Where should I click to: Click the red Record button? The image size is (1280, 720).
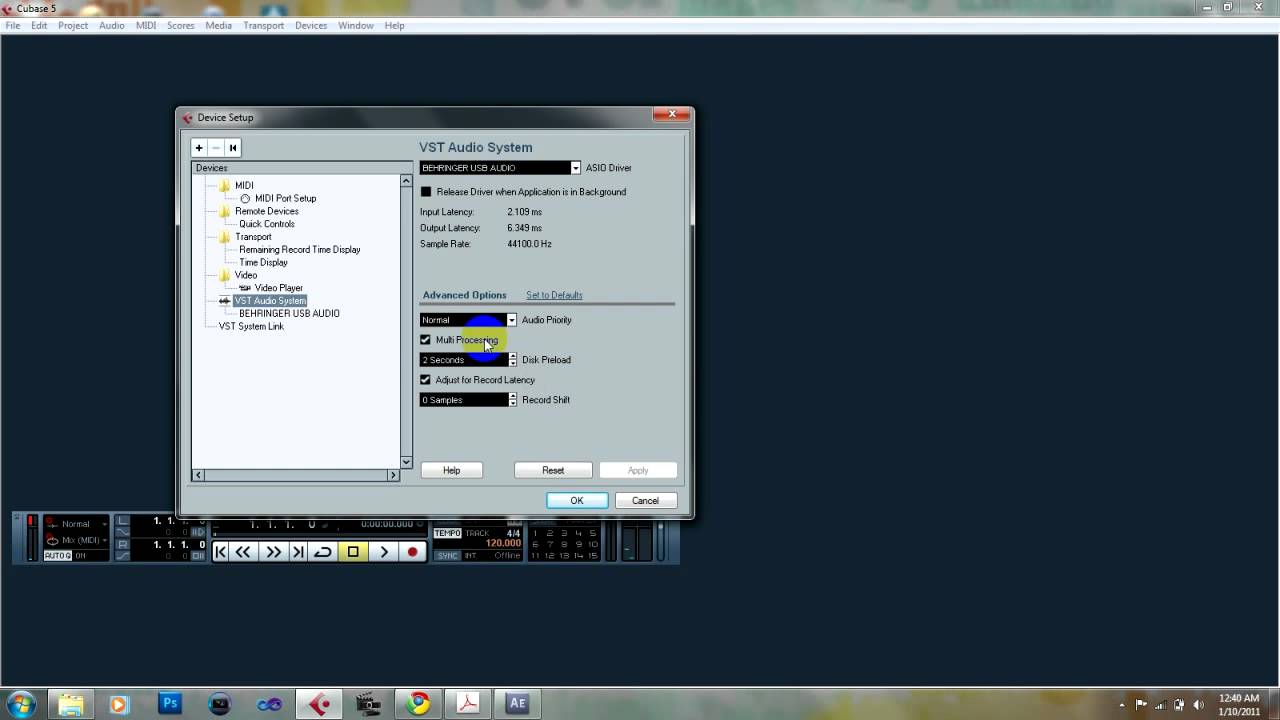[x=412, y=552]
